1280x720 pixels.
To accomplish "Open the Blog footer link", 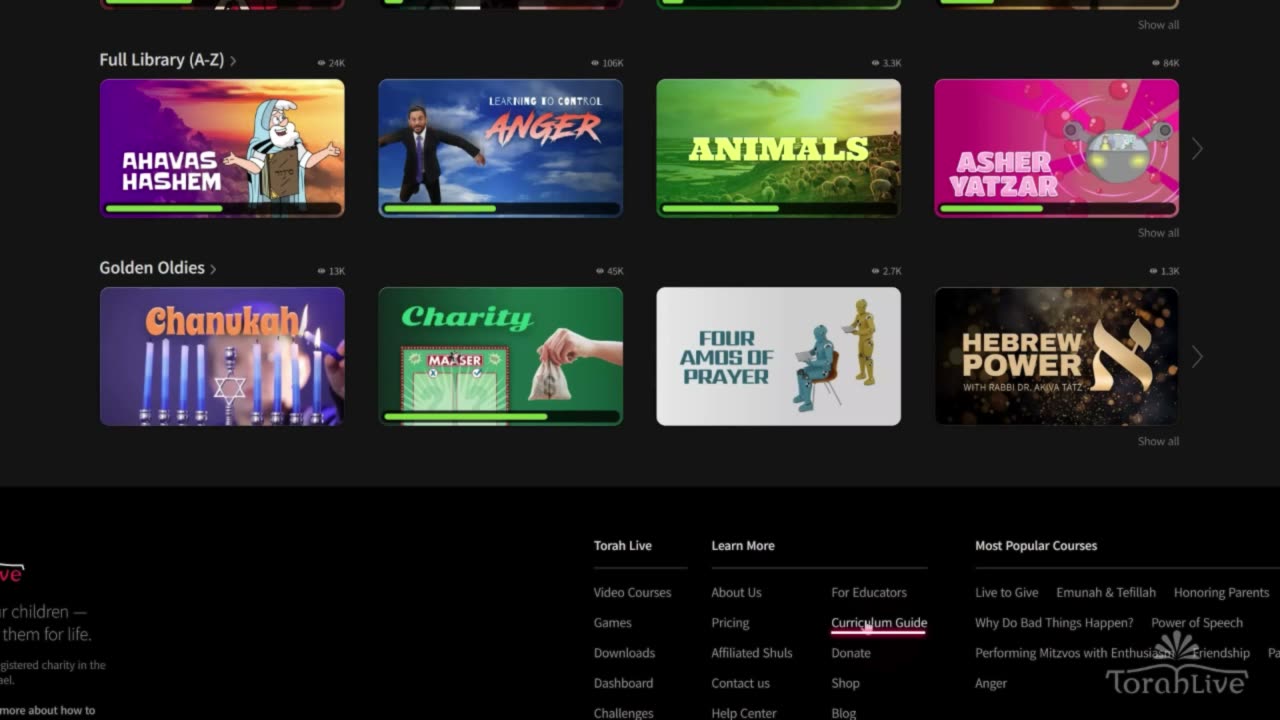I will [843, 713].
